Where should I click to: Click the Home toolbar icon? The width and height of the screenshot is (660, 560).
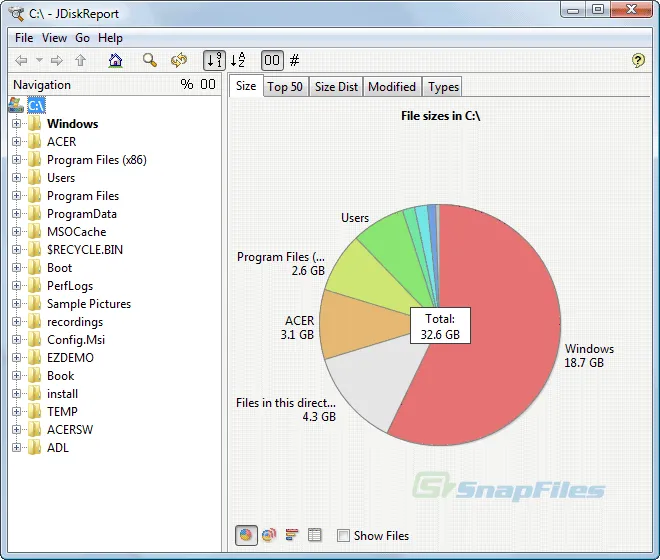point(115,61)
